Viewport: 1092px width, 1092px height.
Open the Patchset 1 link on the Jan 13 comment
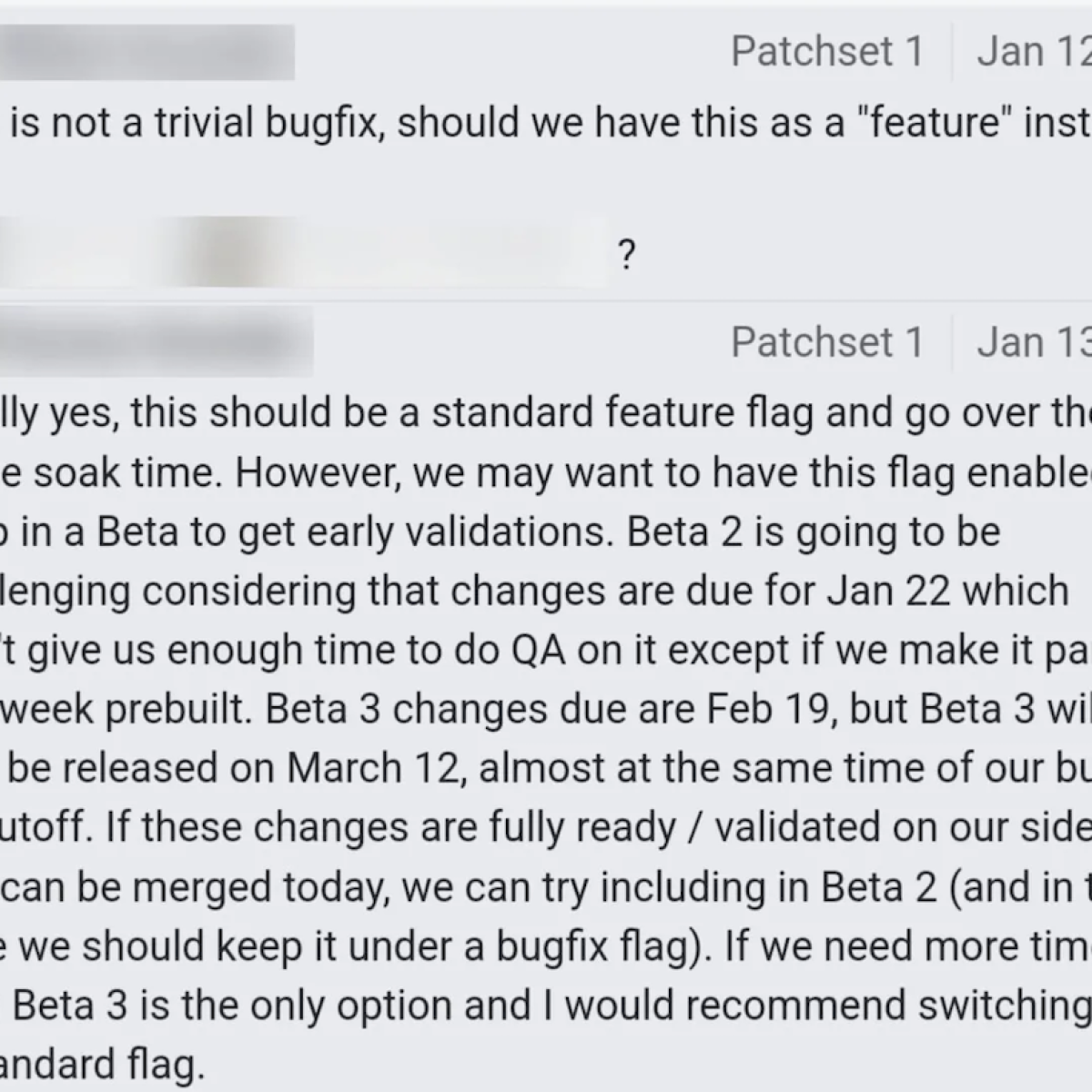[x=827, y=343]
